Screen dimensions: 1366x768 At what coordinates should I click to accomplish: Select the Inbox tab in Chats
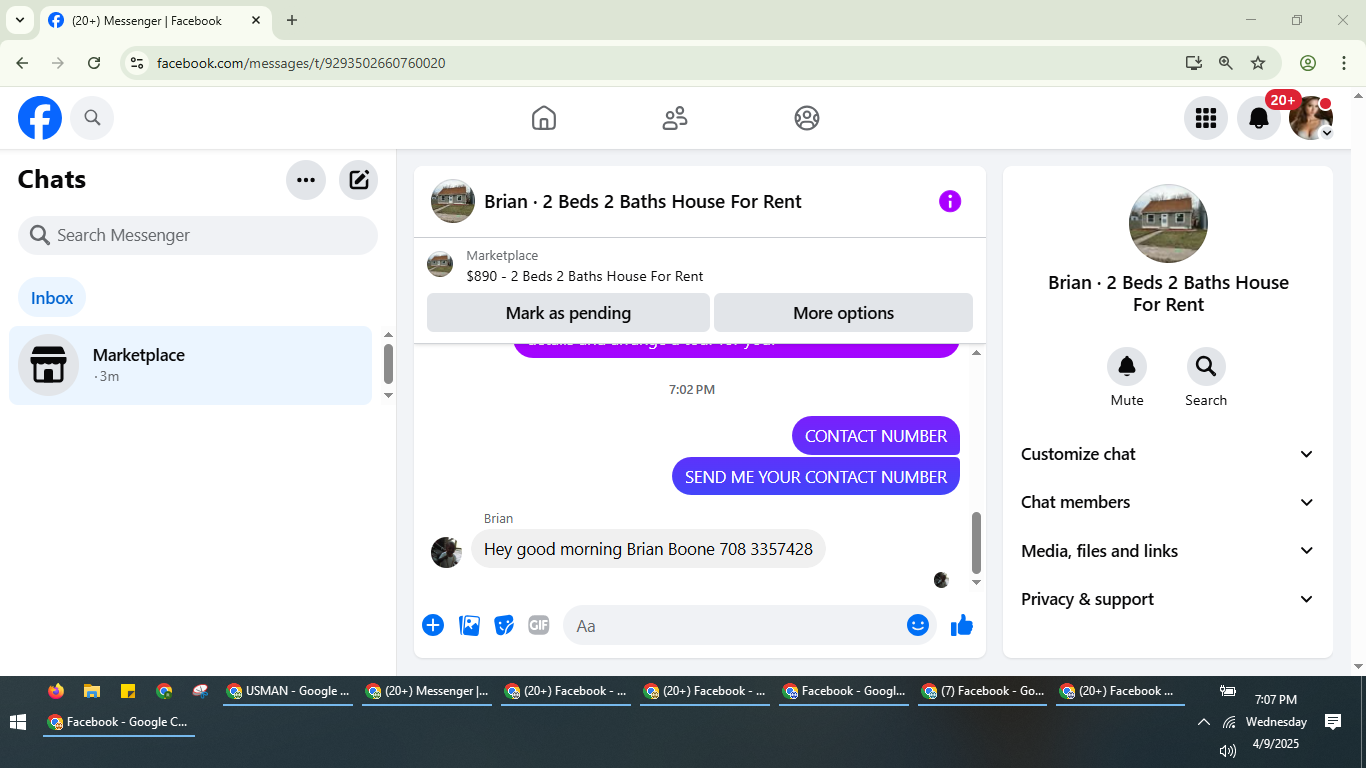(52, 298)
